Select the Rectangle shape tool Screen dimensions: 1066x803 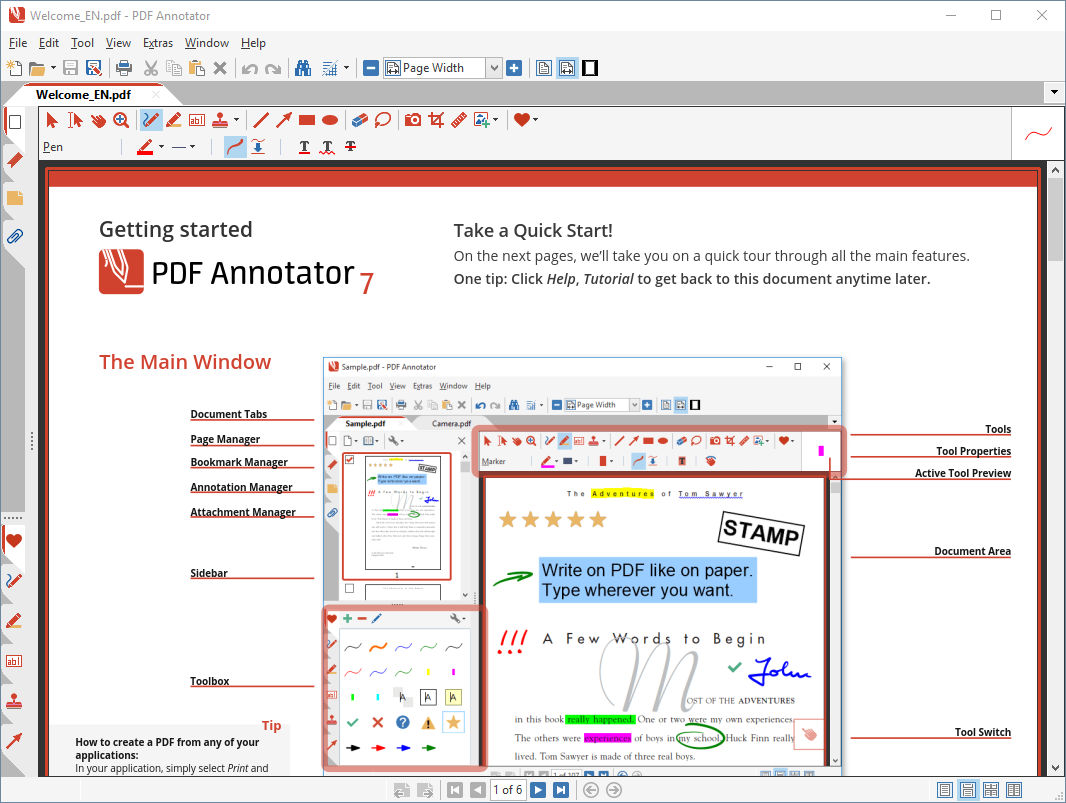pos(307,120)
